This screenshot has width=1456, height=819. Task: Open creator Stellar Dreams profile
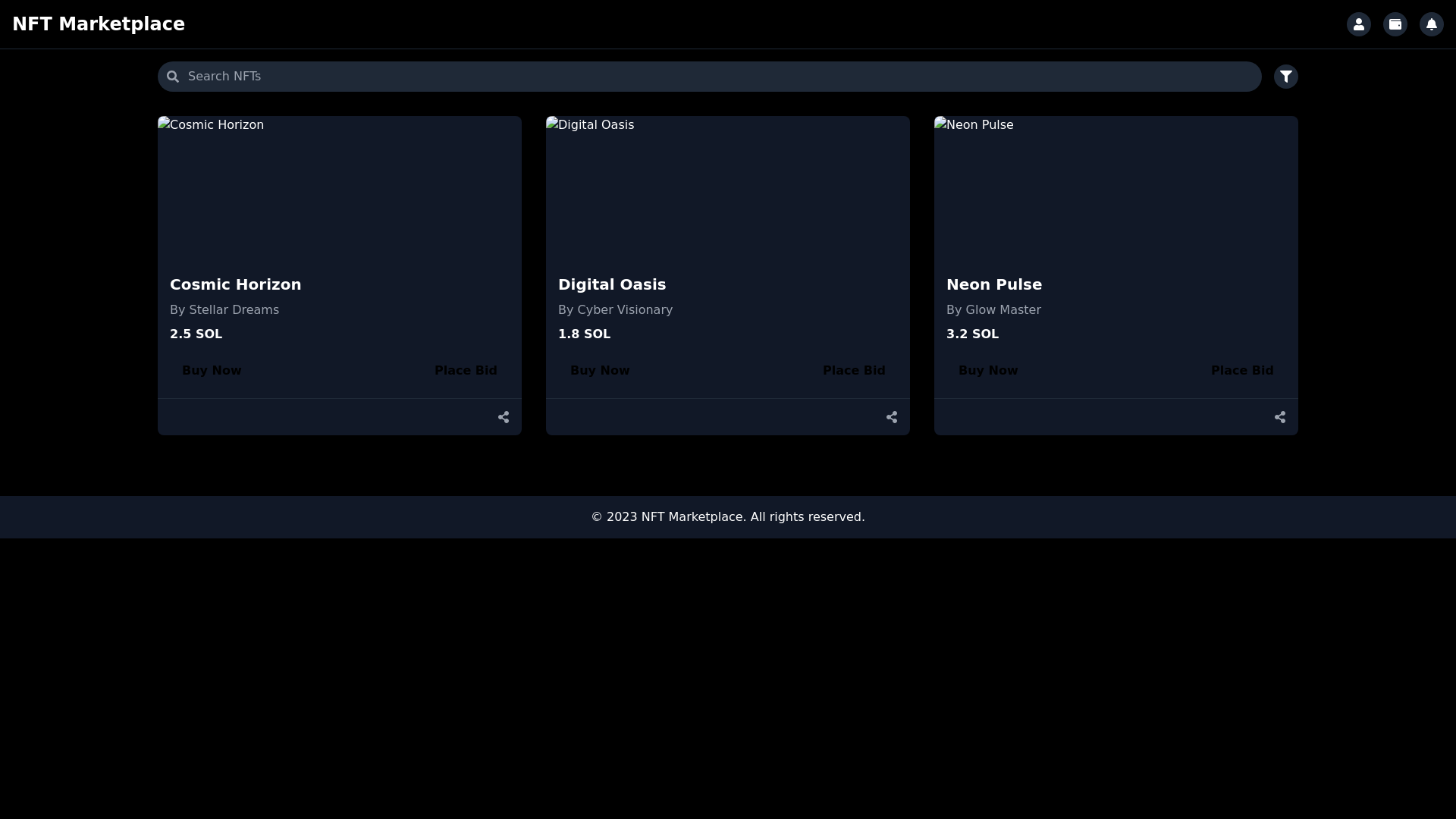pos(224,309)
